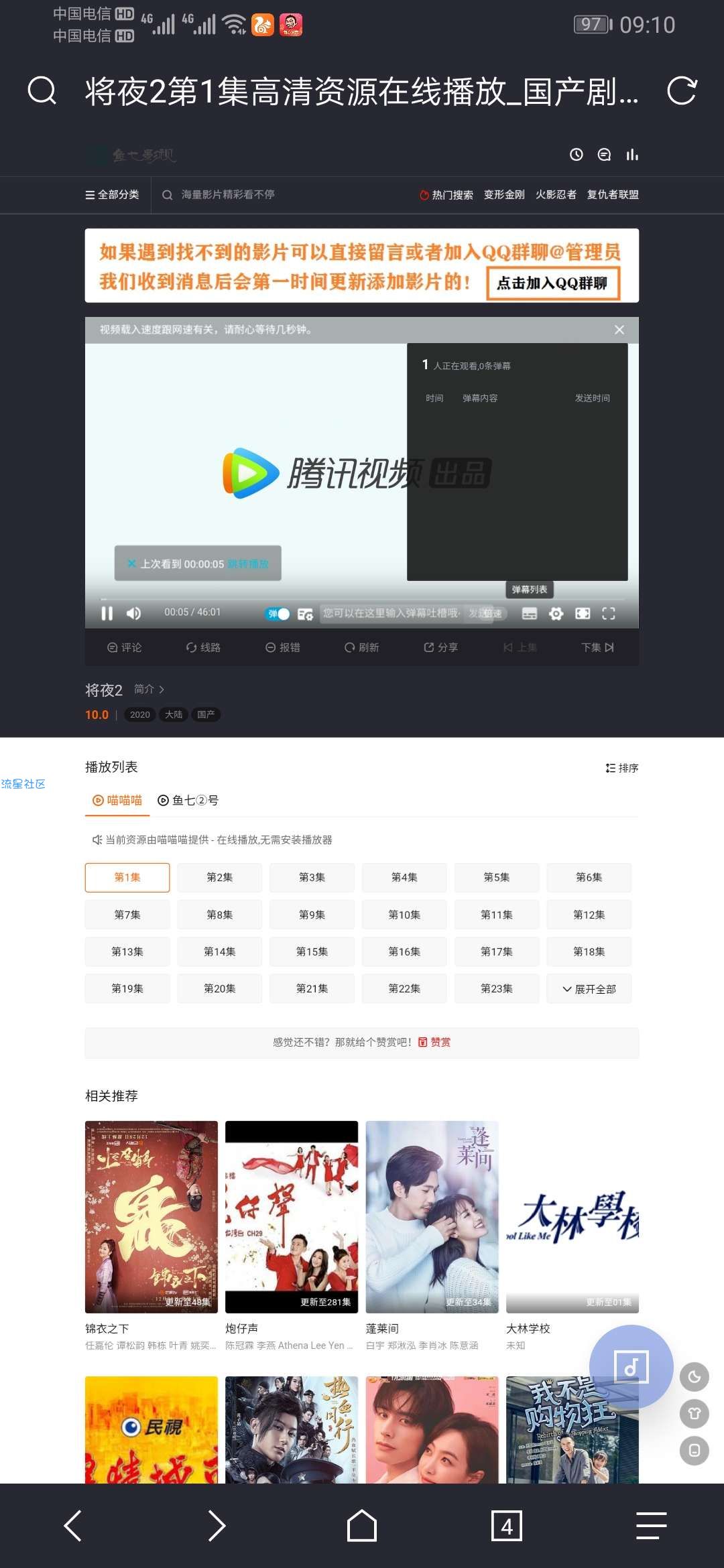Toggle web fullscreen mode icon

coord(583,614)
